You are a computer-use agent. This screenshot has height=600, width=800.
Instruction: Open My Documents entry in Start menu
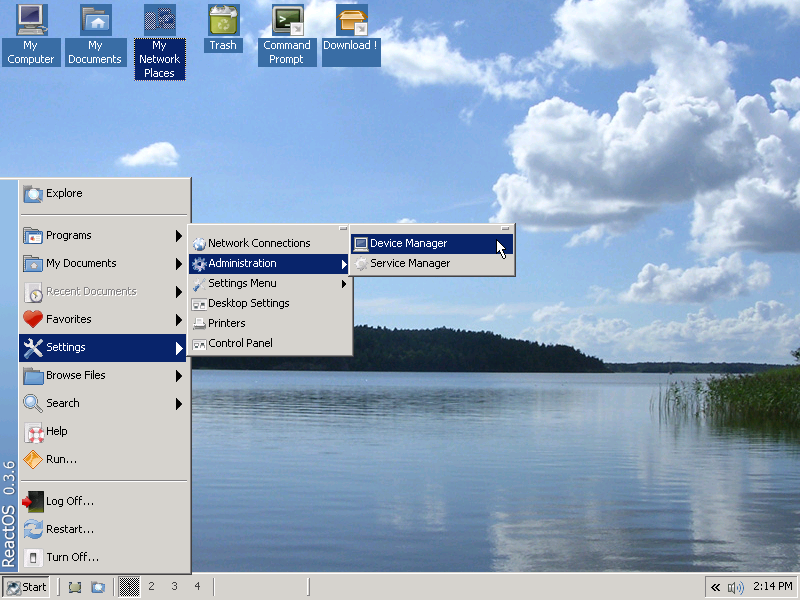pyautogui.click(x=103, y=264)
